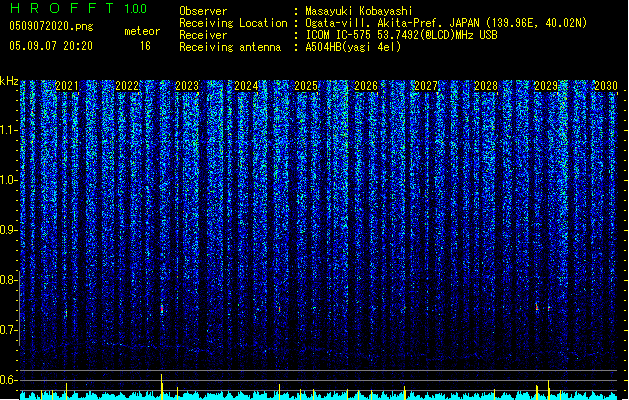Click the 0.8 kHz axis tick label
Screen dimensions: 629x400
click(9, 280)
